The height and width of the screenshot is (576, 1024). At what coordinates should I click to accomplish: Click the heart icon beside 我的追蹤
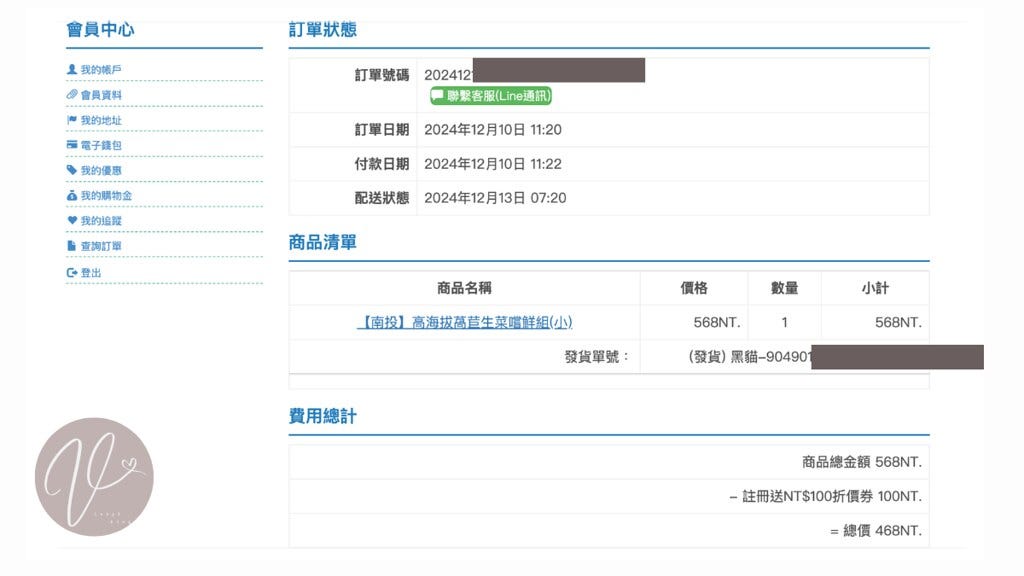72,220
